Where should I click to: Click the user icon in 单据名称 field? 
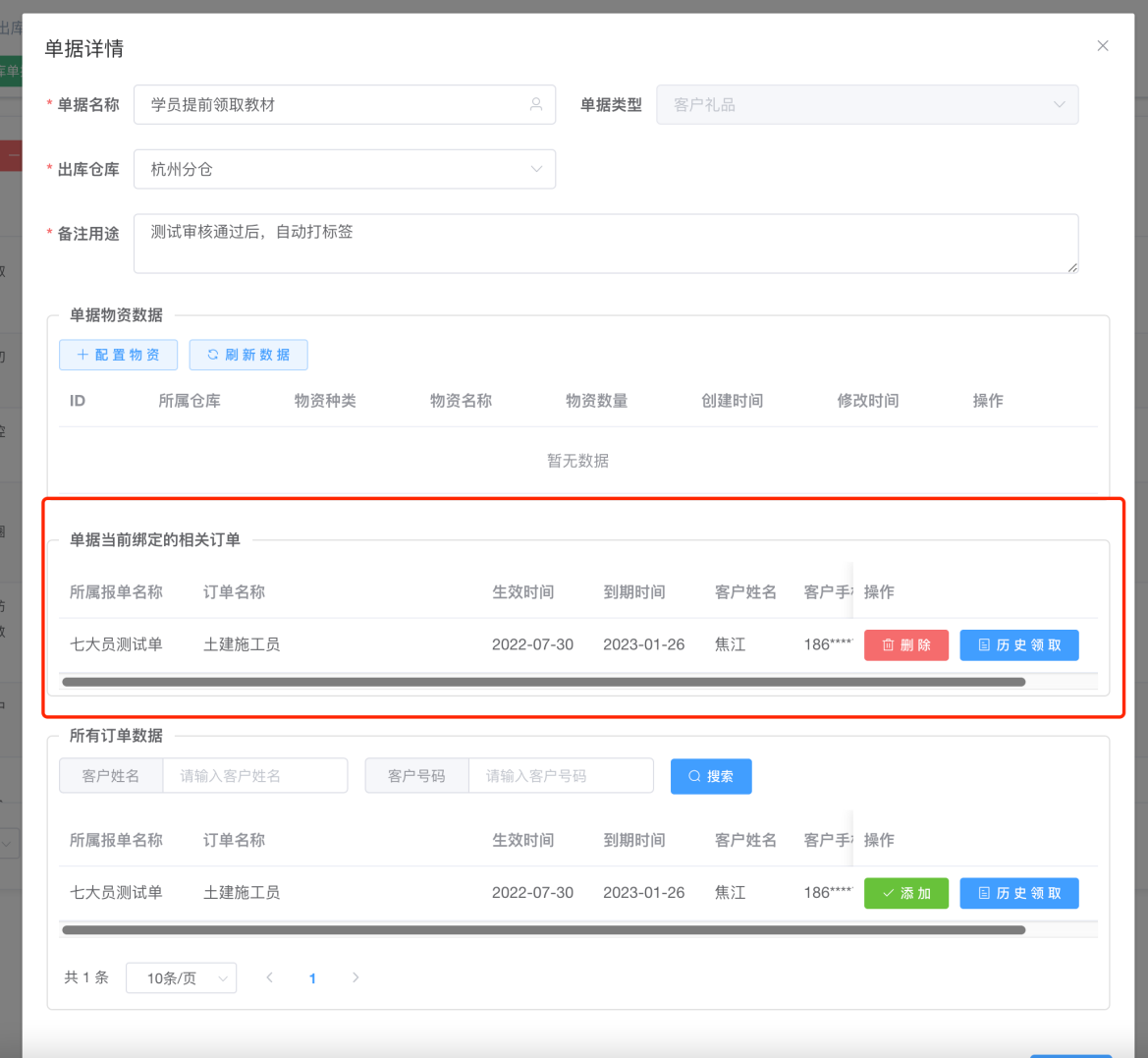pyautogui.click(x=536, y=104)
